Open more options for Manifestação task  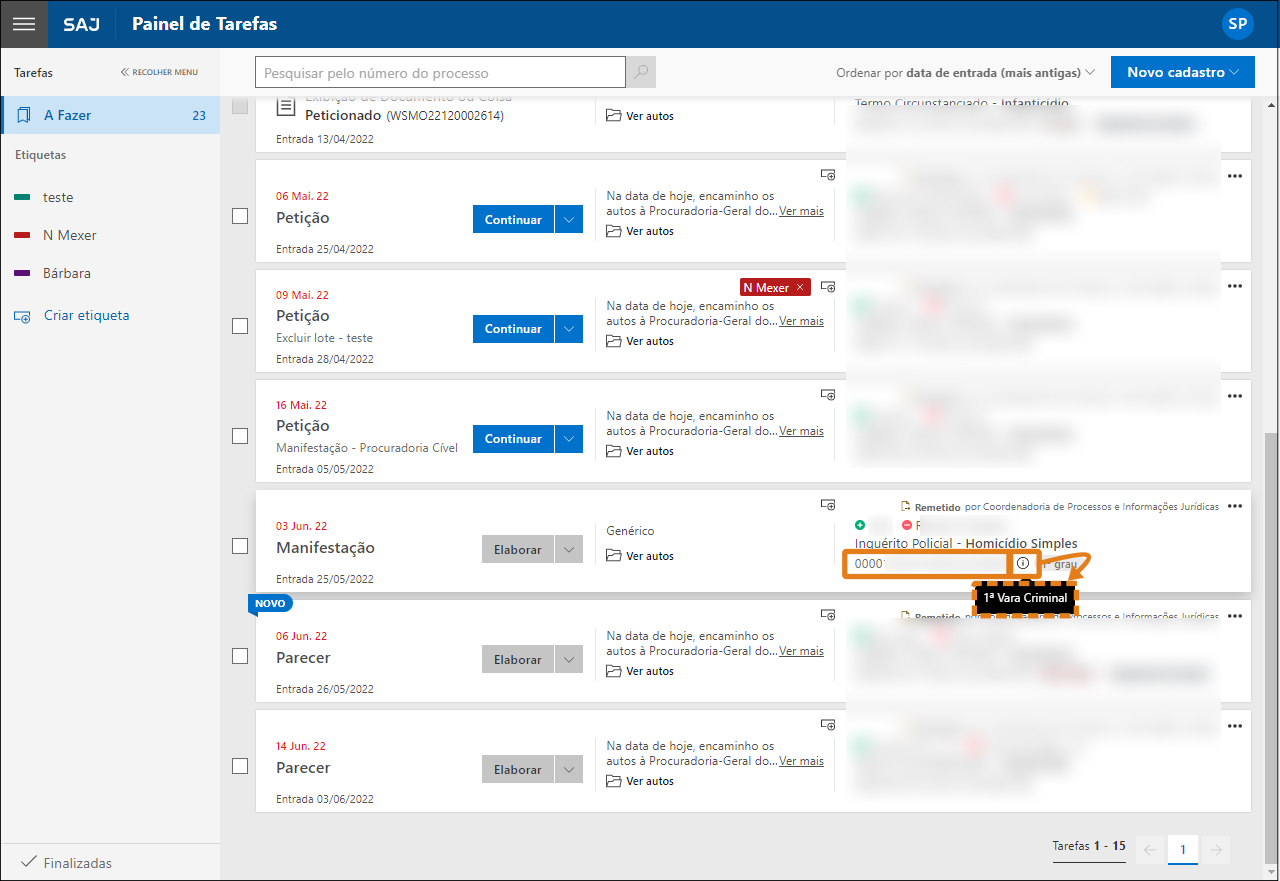(x=1235, y=506)
